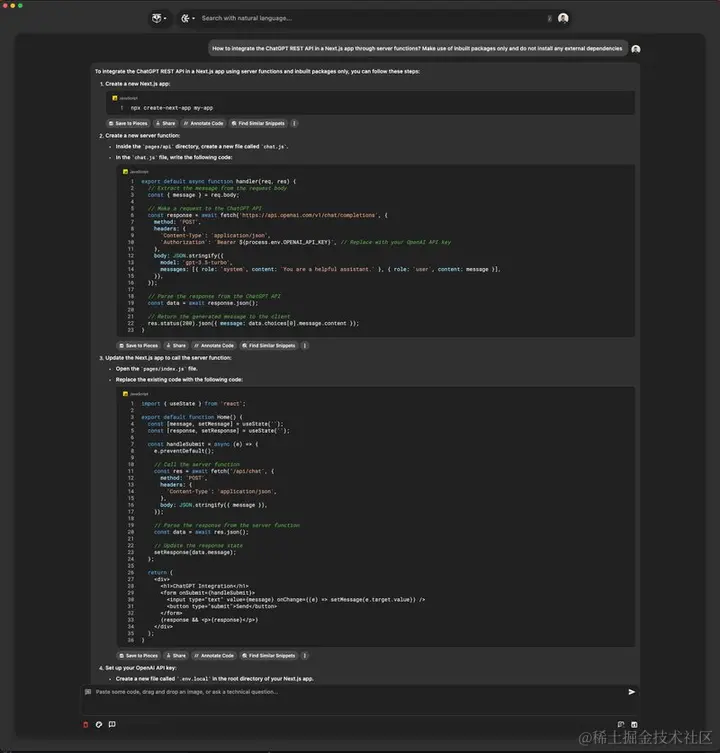Viewport: 720px width, 753px height.
Task: Annotate the npx create-next-app code
Action: pos(204,123)
